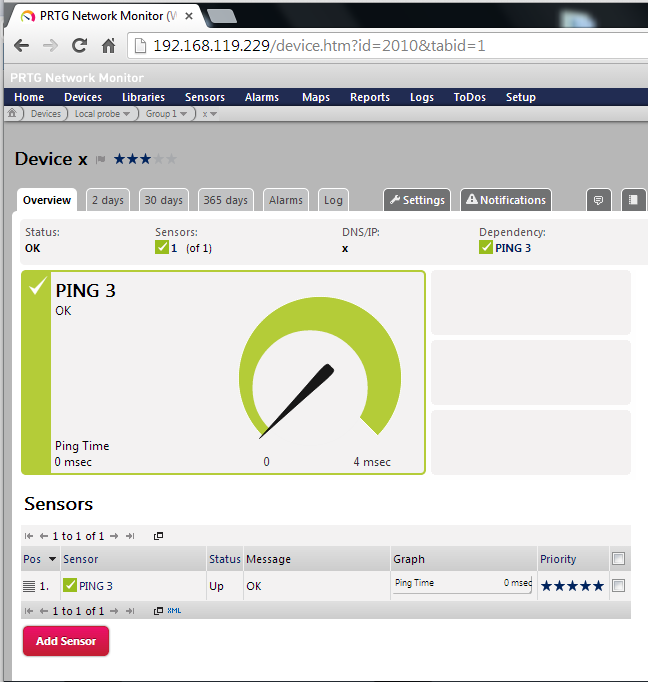Image resolution: width=648 pixels, height=682 pixels.
Task: Click the breadcrumb home icon
Action: click(12, 114)
